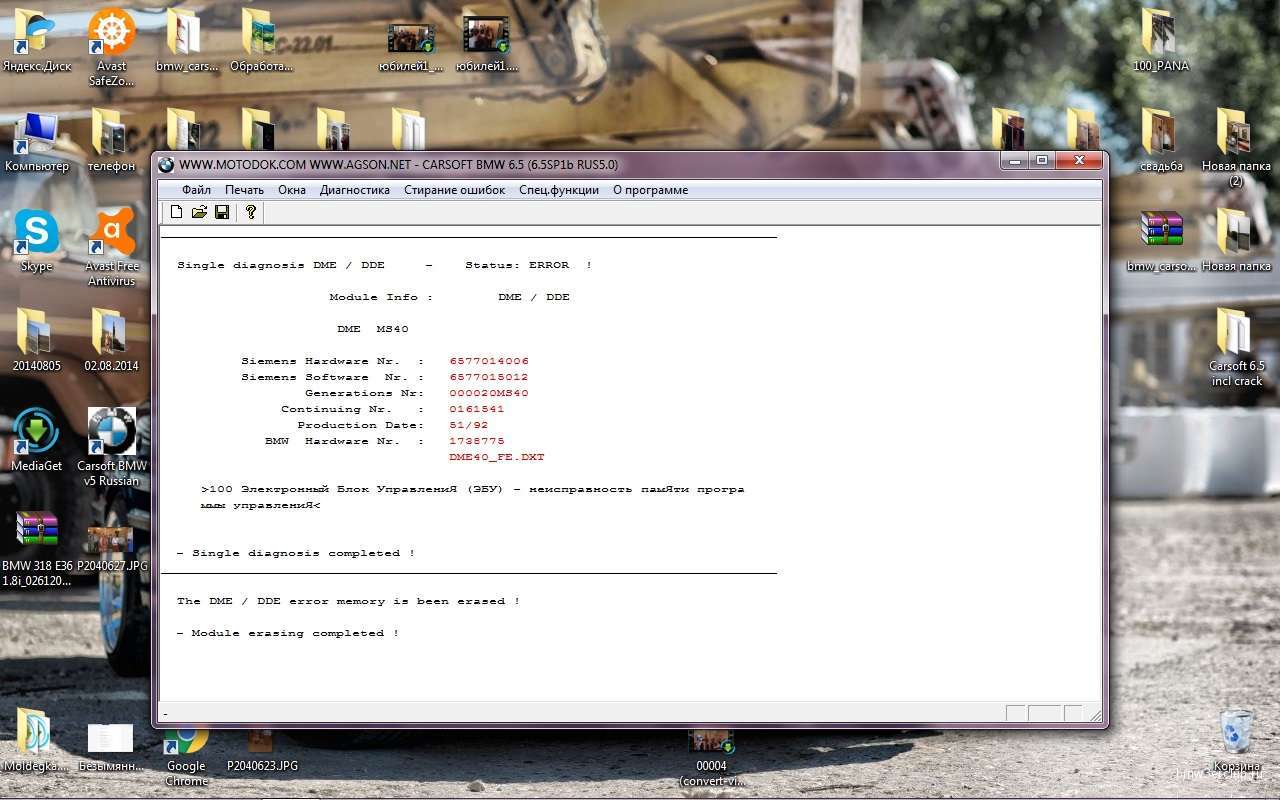Select the MediaGet desktop shortcut
1280x800 pixels.
click(36, 440)
